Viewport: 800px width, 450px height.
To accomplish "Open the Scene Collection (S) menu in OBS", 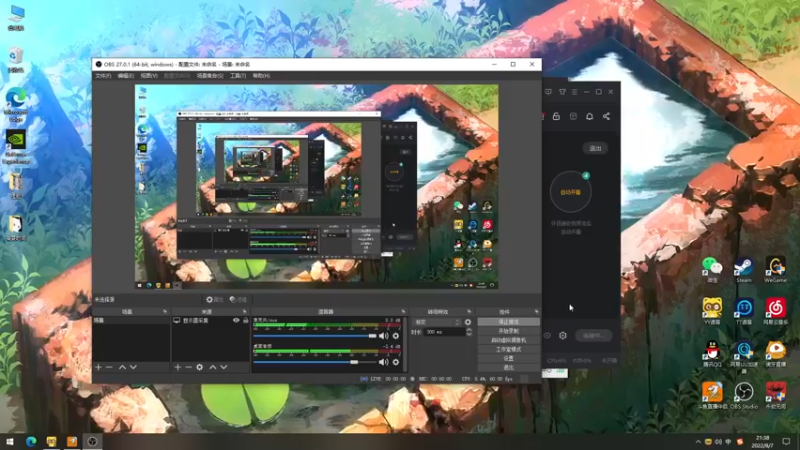I will pyautogui.click(x=210, y=76).
